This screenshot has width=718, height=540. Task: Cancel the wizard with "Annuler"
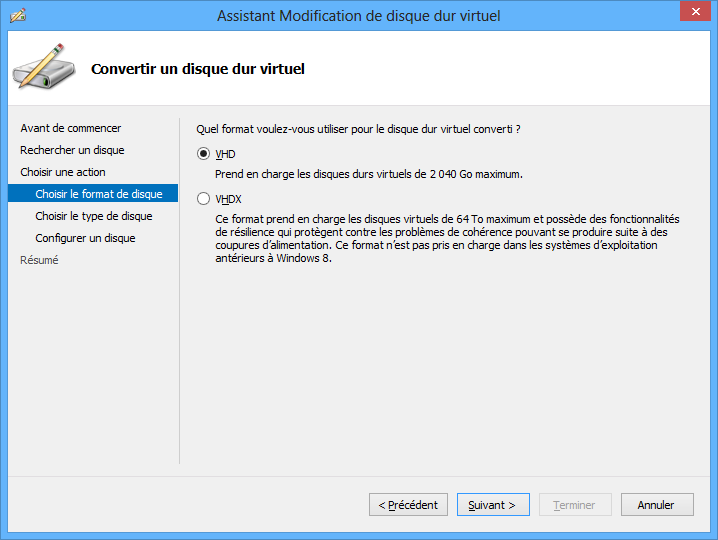[657, 505]
